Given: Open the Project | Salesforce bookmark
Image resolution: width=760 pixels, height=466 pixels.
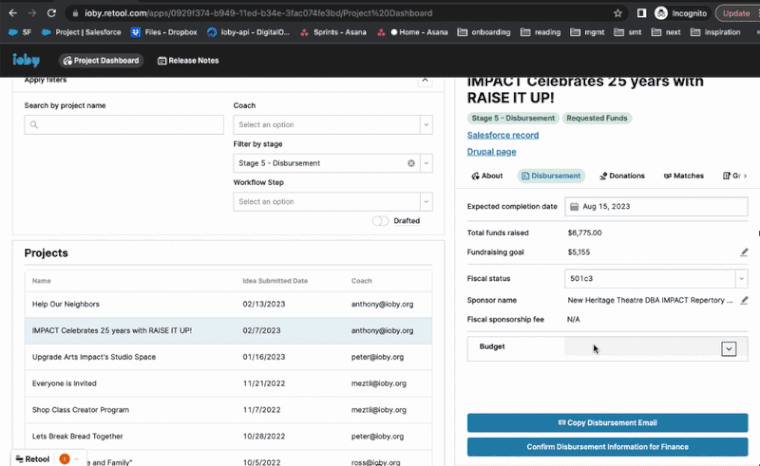Looking at the screenshot, I should 81,32.
